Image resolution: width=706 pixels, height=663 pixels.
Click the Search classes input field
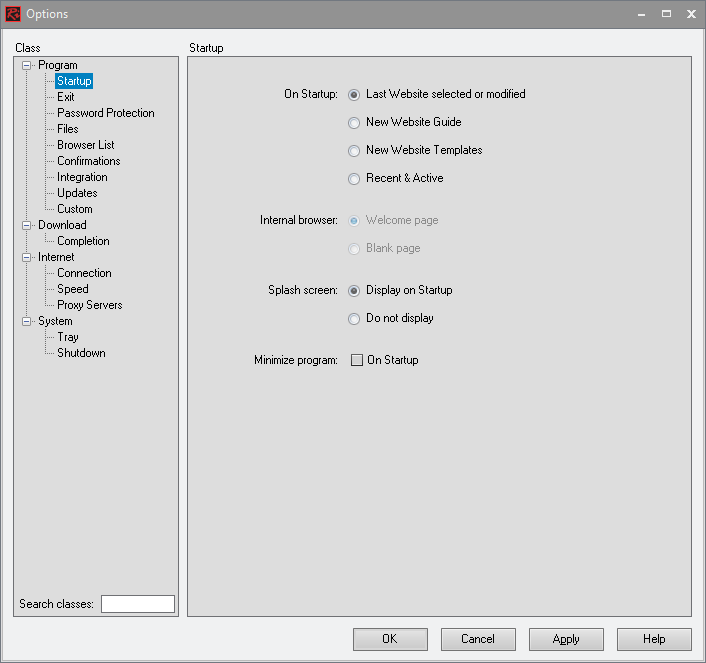[137, 604]
